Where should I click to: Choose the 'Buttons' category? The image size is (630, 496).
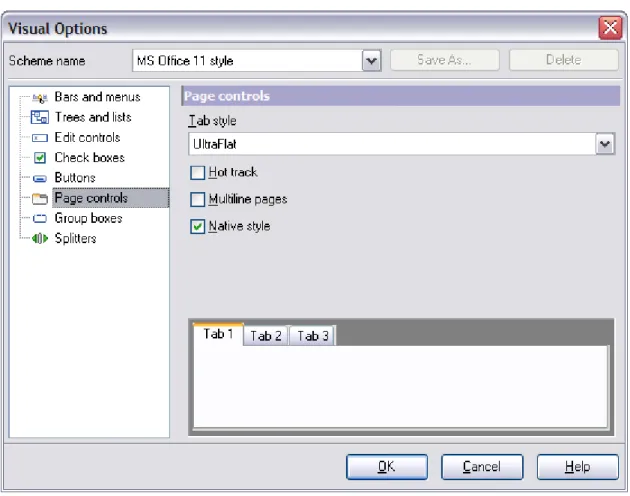[x=75, y=178]
